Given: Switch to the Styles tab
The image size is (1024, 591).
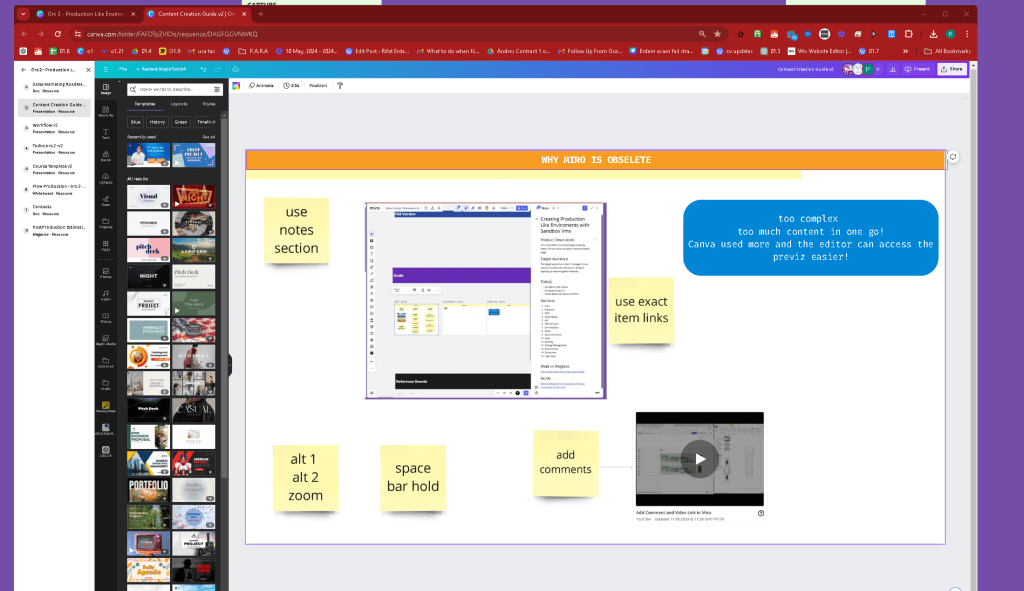Looking at the screenshot, I should [209, 104].
